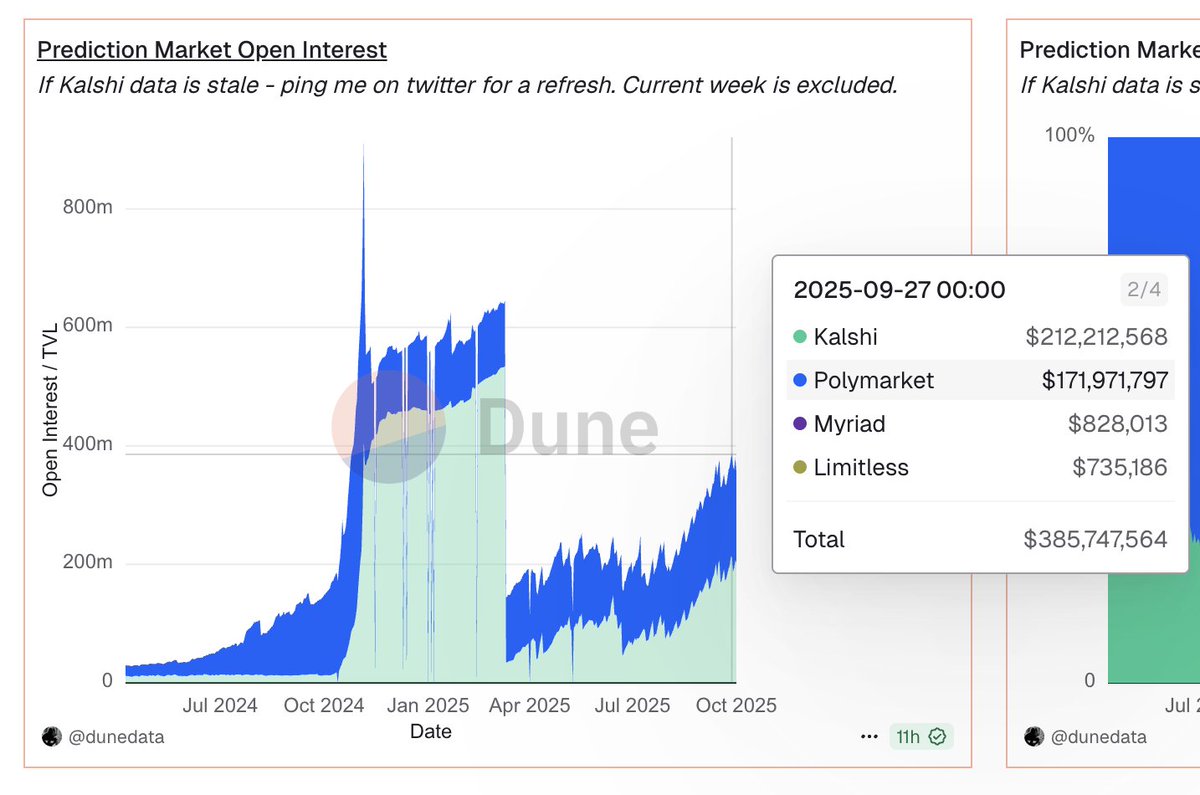Click the tooltip date 2025-09-27 00:00

899,290
